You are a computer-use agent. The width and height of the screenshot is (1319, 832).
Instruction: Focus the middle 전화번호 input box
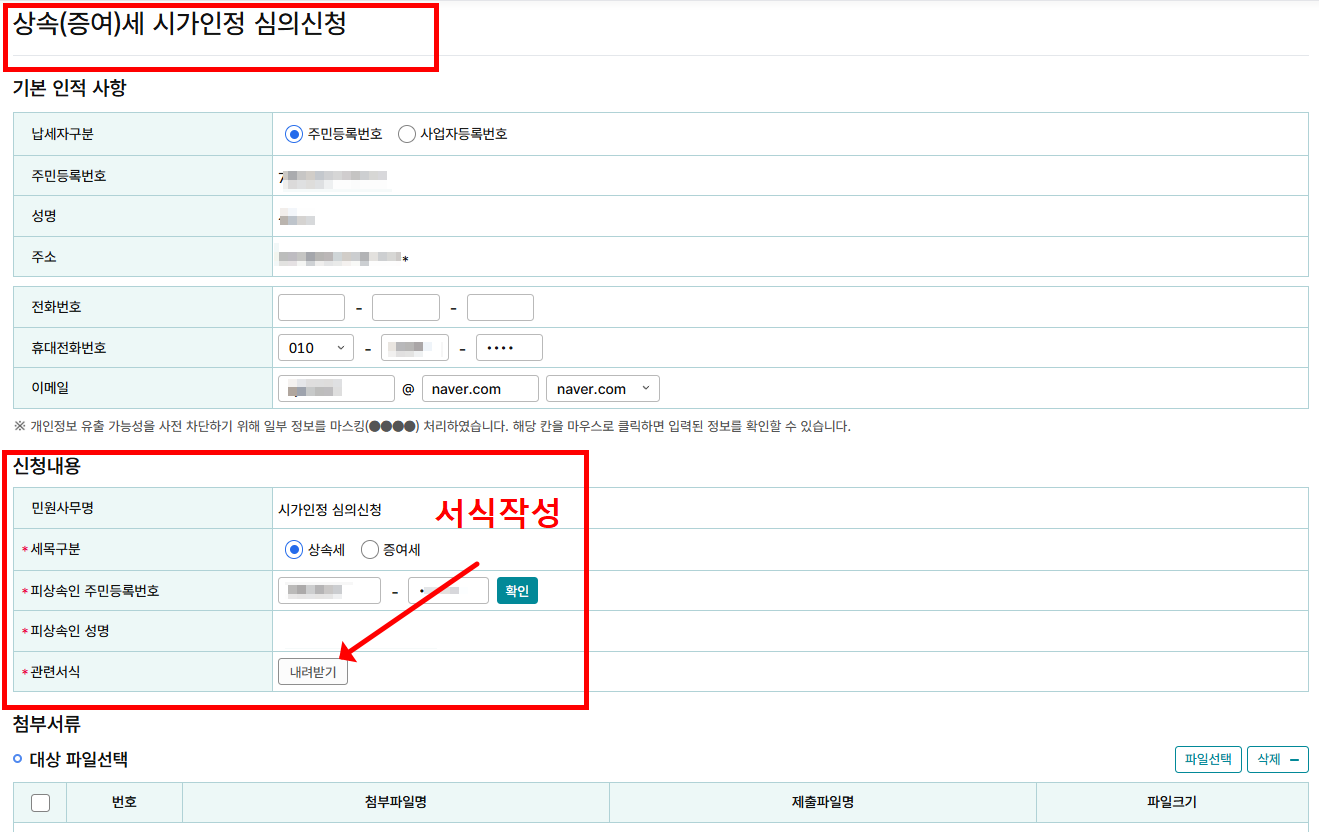[x=406, y=307]
